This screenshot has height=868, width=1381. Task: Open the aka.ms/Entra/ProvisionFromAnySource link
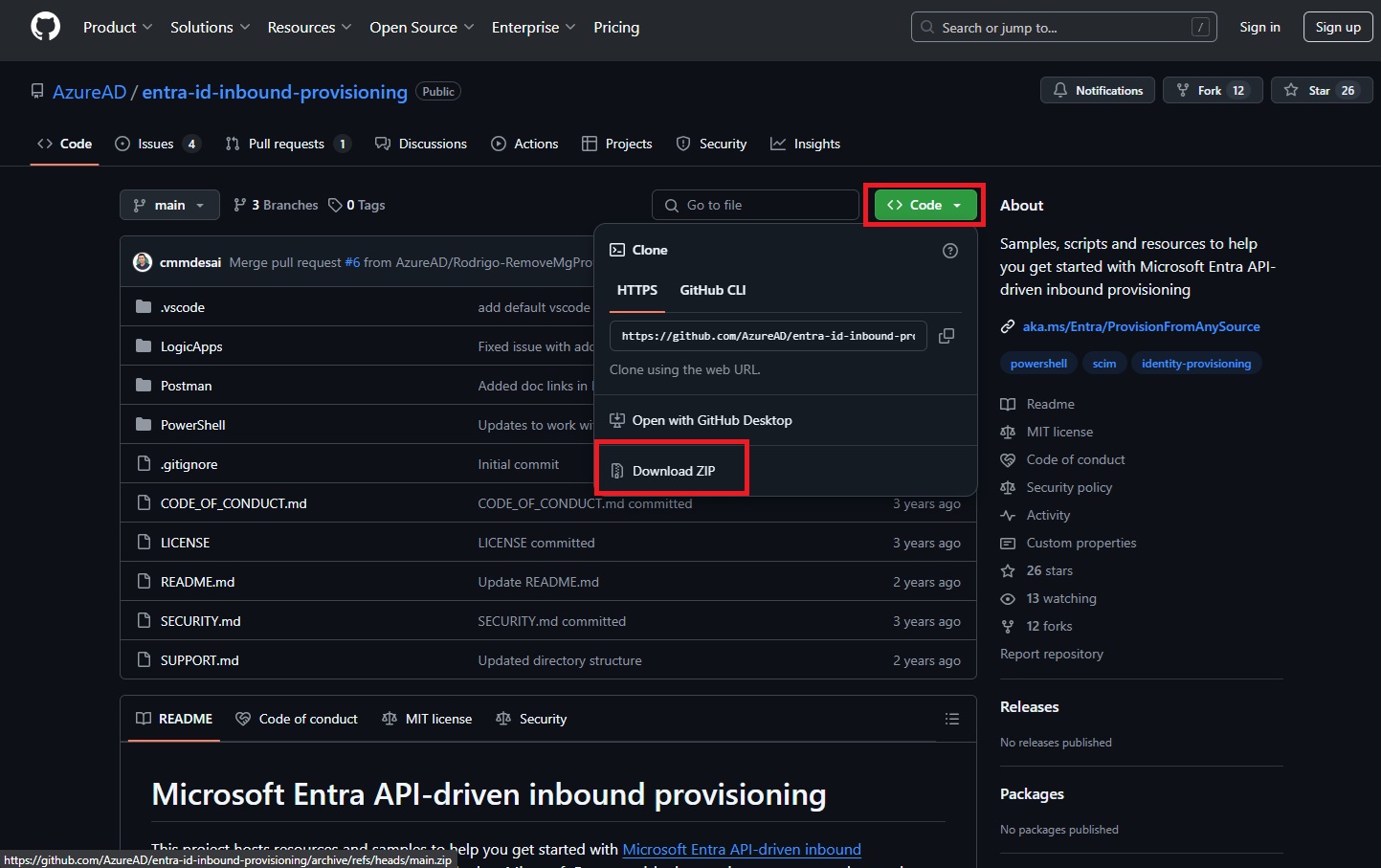pos(1142,325)
